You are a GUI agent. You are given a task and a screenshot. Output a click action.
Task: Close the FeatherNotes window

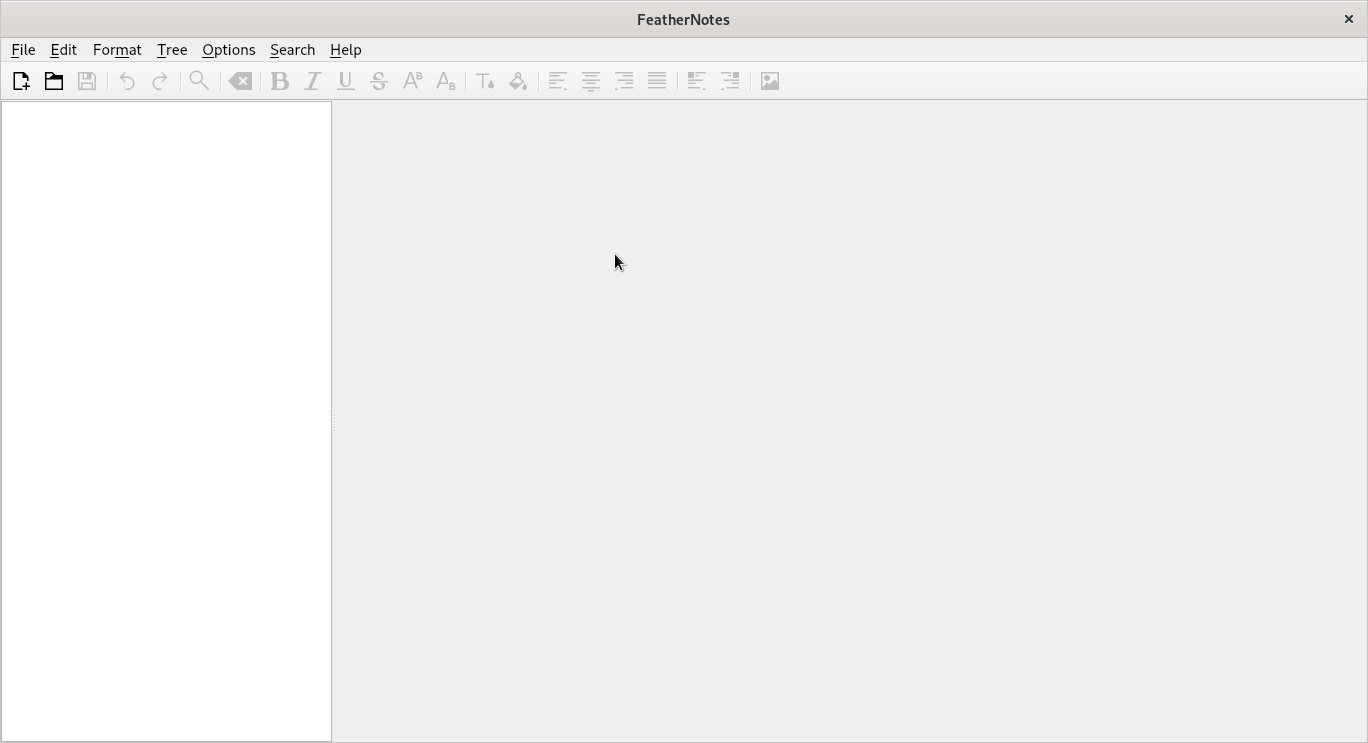click(x=1348, y=19)
